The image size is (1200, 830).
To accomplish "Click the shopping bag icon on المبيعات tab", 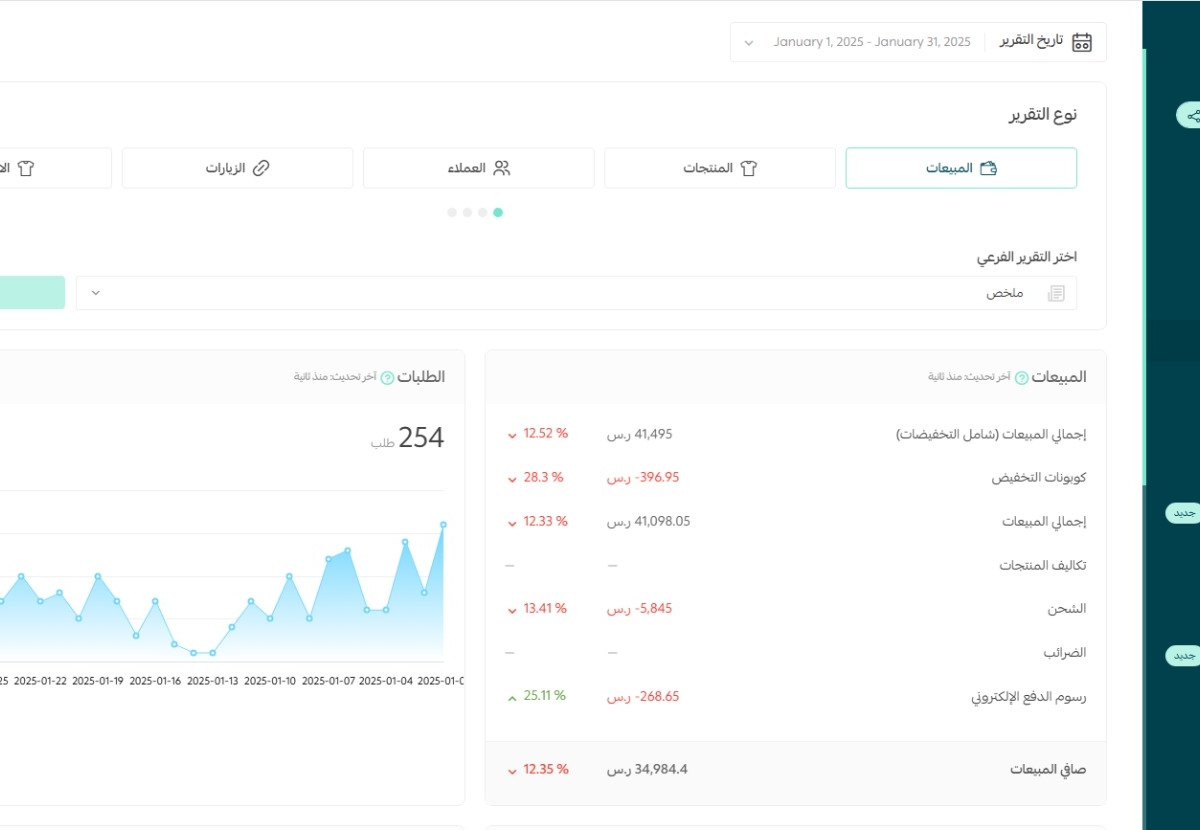I will click(989, 168).
